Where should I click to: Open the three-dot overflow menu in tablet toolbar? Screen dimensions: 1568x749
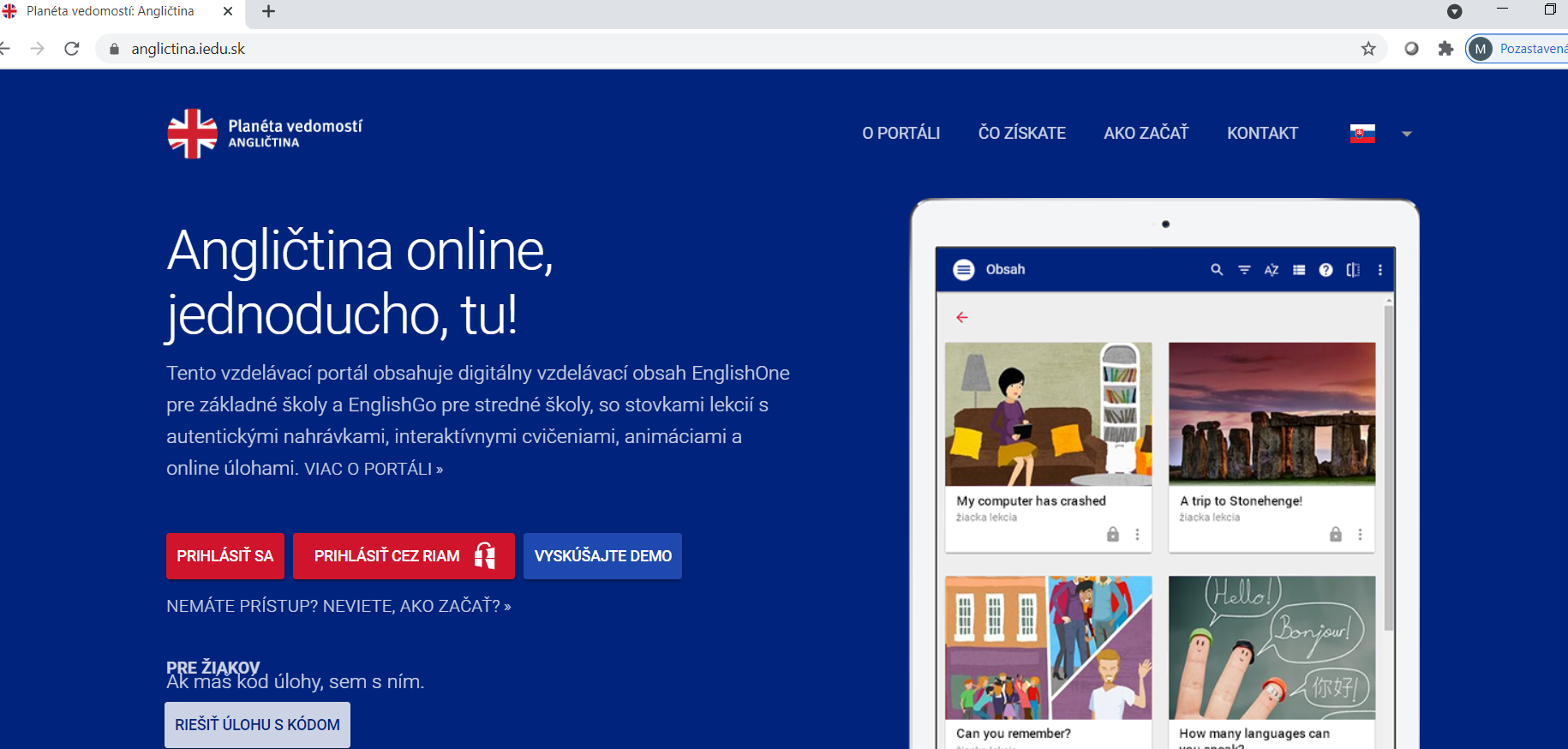(x=1379, y=270)
